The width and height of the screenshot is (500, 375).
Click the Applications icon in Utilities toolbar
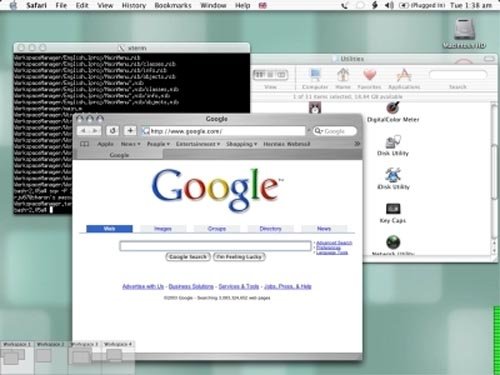[x=404, y=79]
